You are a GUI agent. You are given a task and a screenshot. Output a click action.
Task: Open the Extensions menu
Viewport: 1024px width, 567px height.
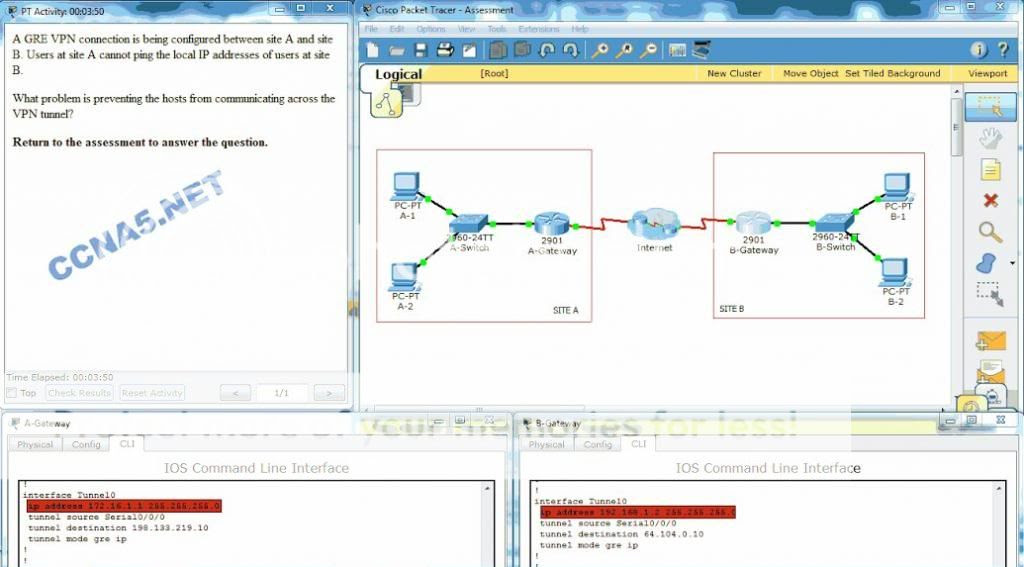[539, 29]
